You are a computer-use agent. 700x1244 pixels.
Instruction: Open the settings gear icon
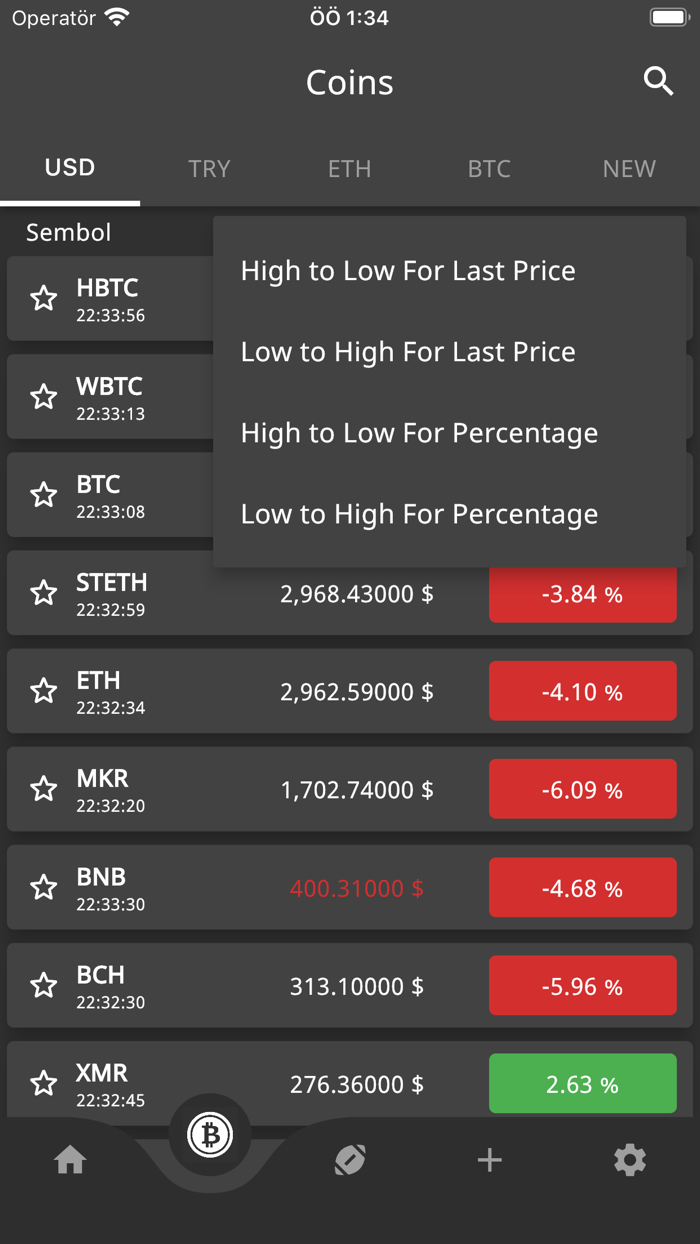pos(629,1160)
